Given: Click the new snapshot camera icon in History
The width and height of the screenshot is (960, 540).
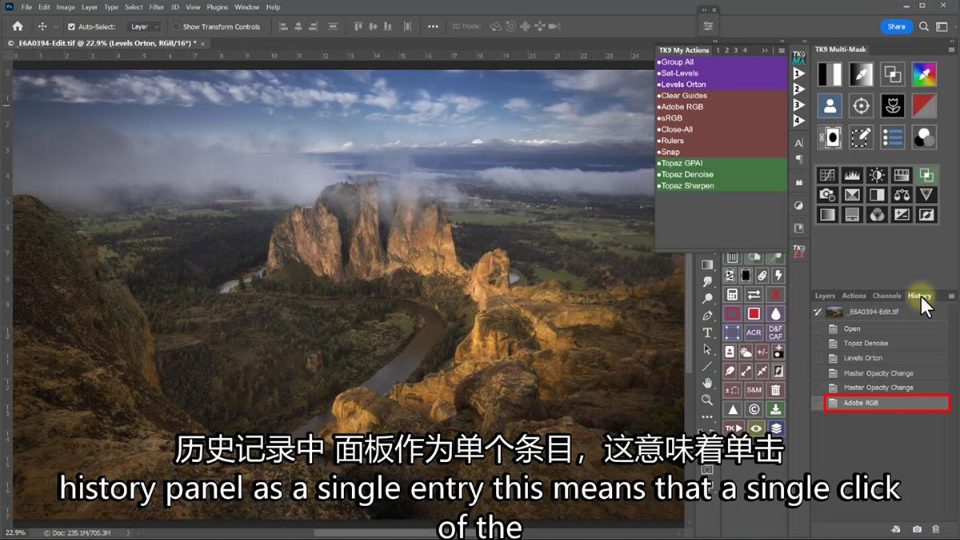Looking at the screenshot, I should coord(917,529).
